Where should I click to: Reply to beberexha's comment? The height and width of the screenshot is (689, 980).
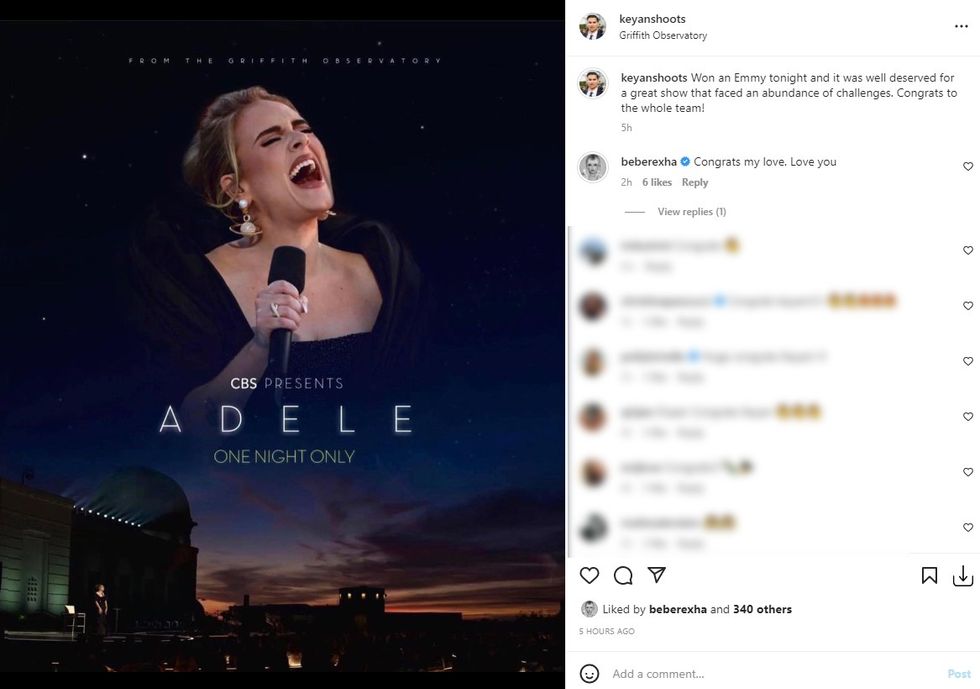point(695,182)
